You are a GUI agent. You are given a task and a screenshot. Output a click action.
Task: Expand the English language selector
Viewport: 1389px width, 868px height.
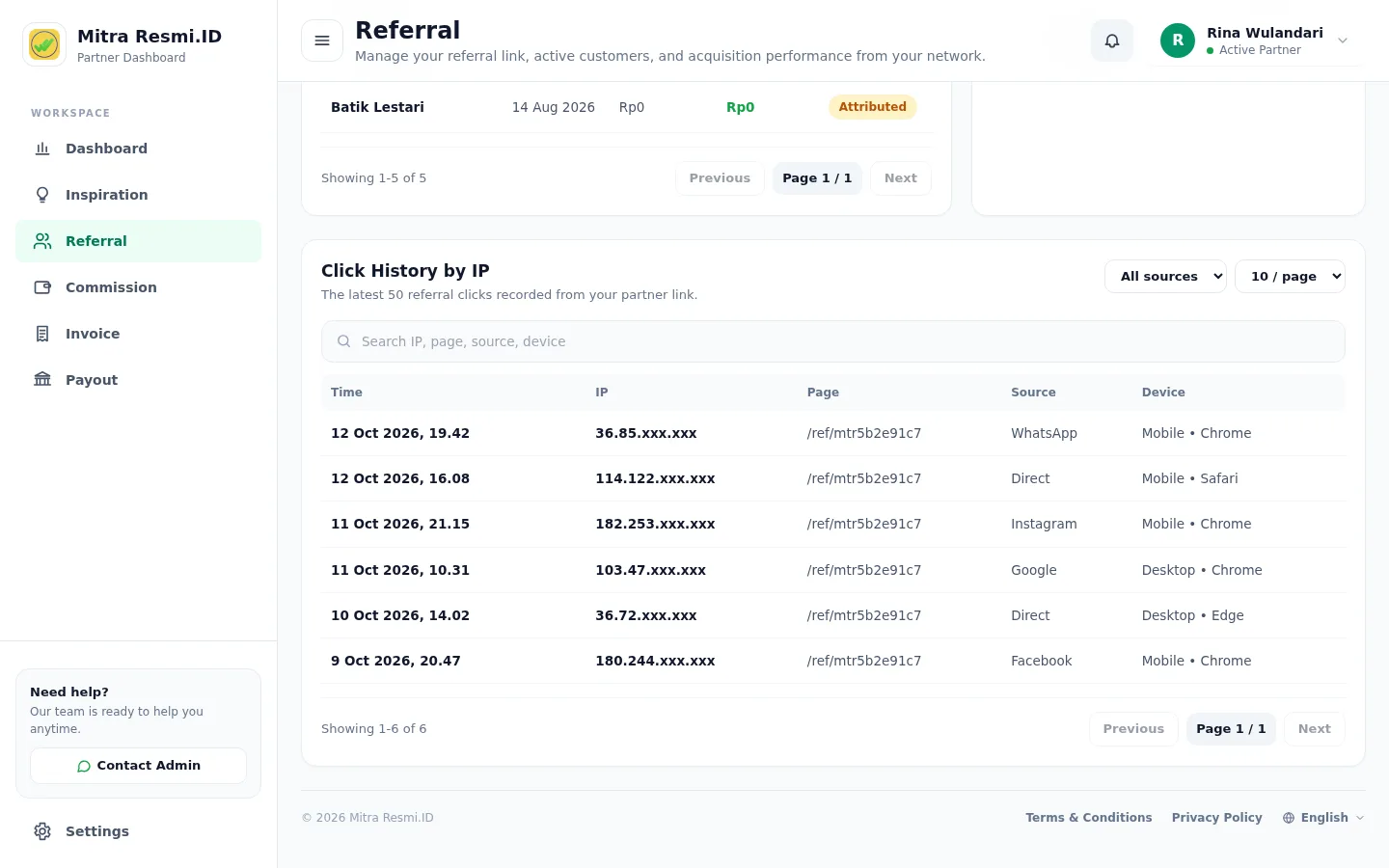(1323, 818)
